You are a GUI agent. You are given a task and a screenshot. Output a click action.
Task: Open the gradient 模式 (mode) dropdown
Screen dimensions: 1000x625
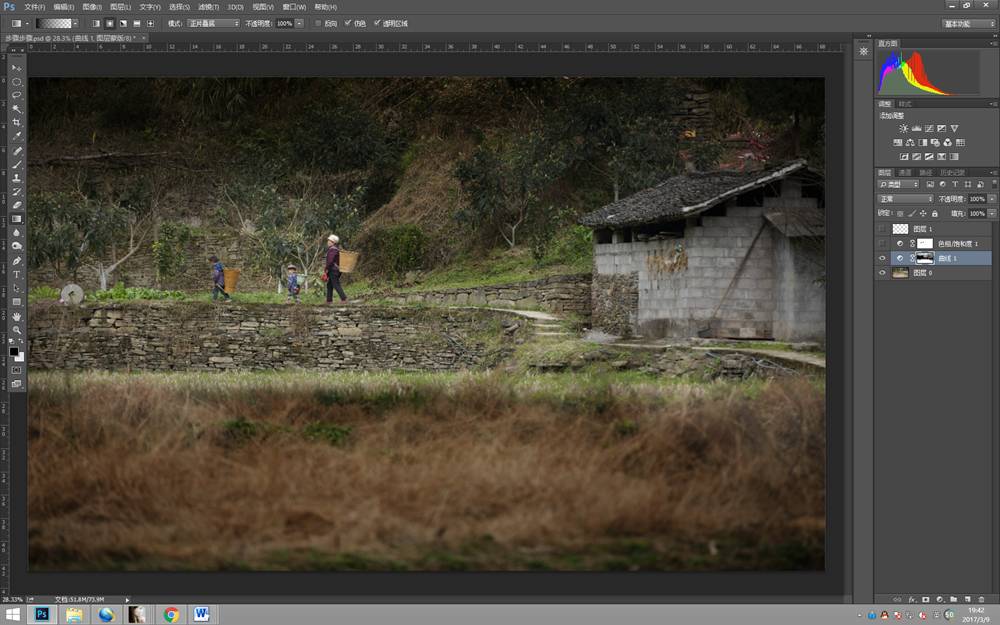tap(213, 23)
